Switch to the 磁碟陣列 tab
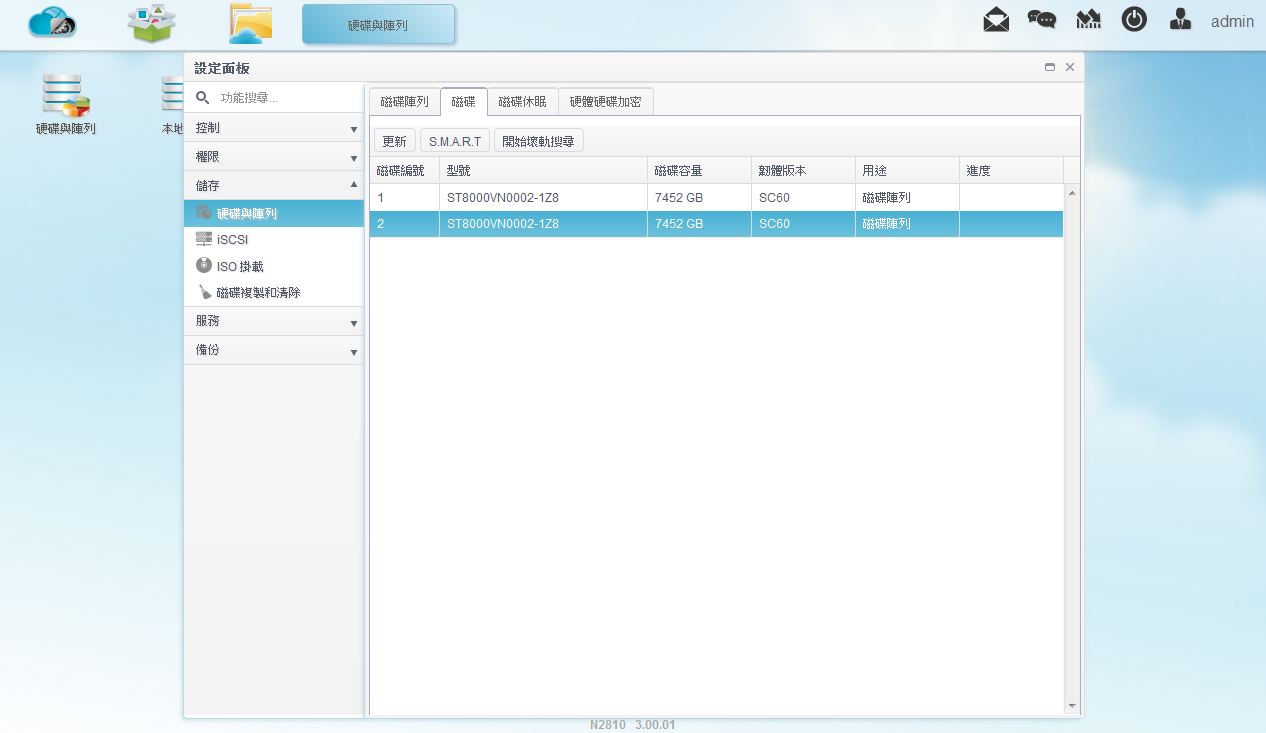 coord(404,102)
